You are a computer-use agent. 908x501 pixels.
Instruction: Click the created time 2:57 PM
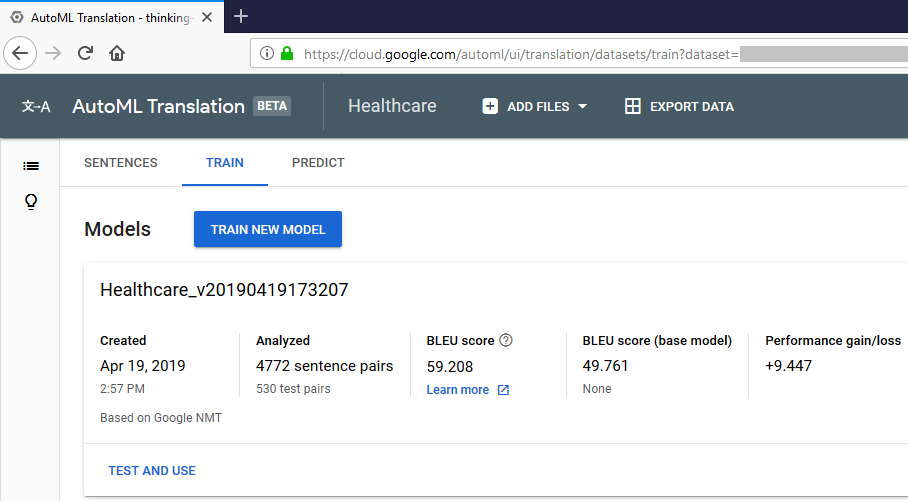click(x=122, y=389)
